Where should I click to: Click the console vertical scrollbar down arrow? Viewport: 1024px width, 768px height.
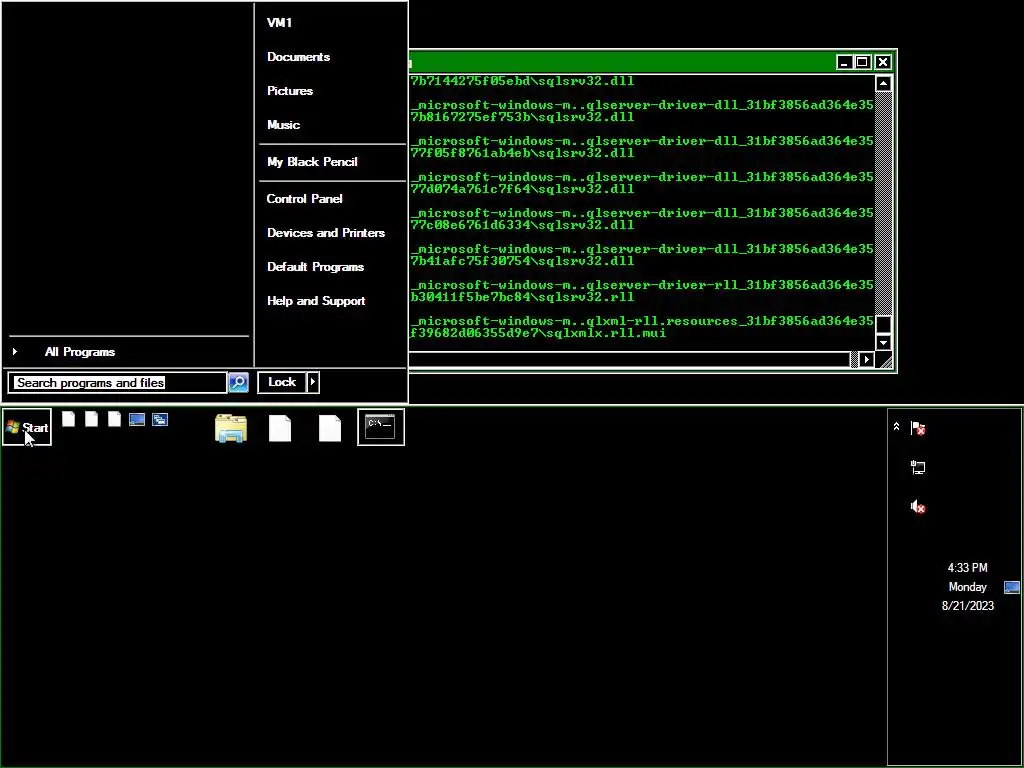883,342
